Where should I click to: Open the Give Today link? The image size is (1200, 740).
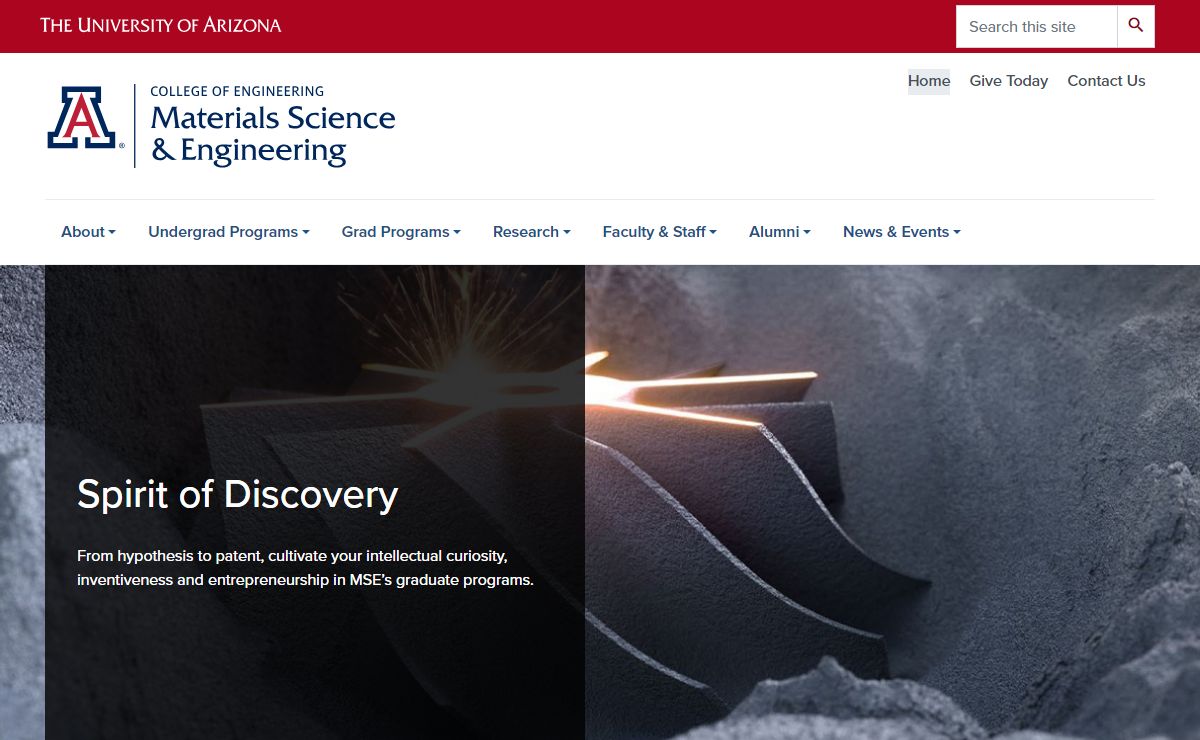(x=1009, y=81)
